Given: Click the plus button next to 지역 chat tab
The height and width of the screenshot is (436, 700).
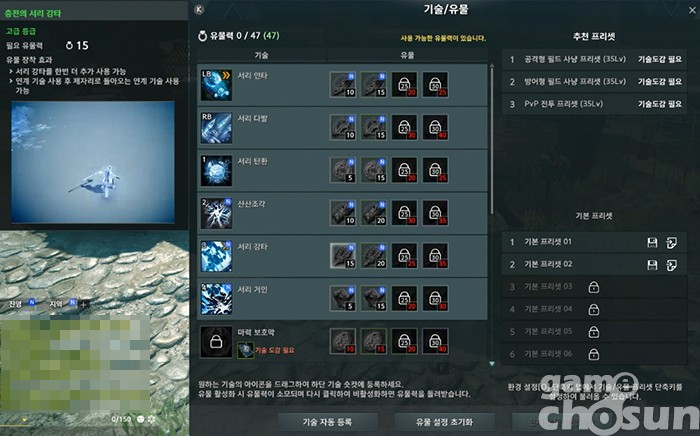Looking at the screenshot, I should (x=83, y=305).
